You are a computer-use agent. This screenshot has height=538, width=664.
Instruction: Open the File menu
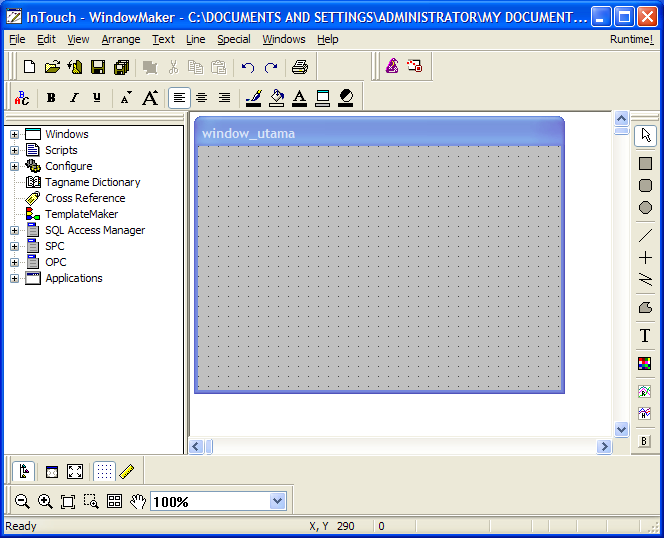pyautogui.click(x=17, y=39)
